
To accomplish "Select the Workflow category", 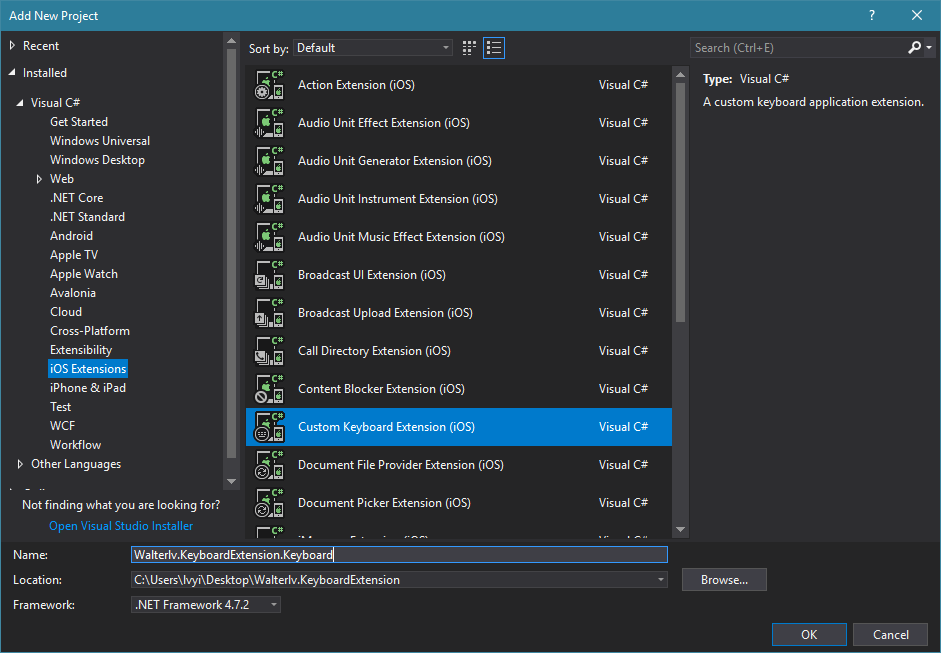I will click(x=75, y=445).
